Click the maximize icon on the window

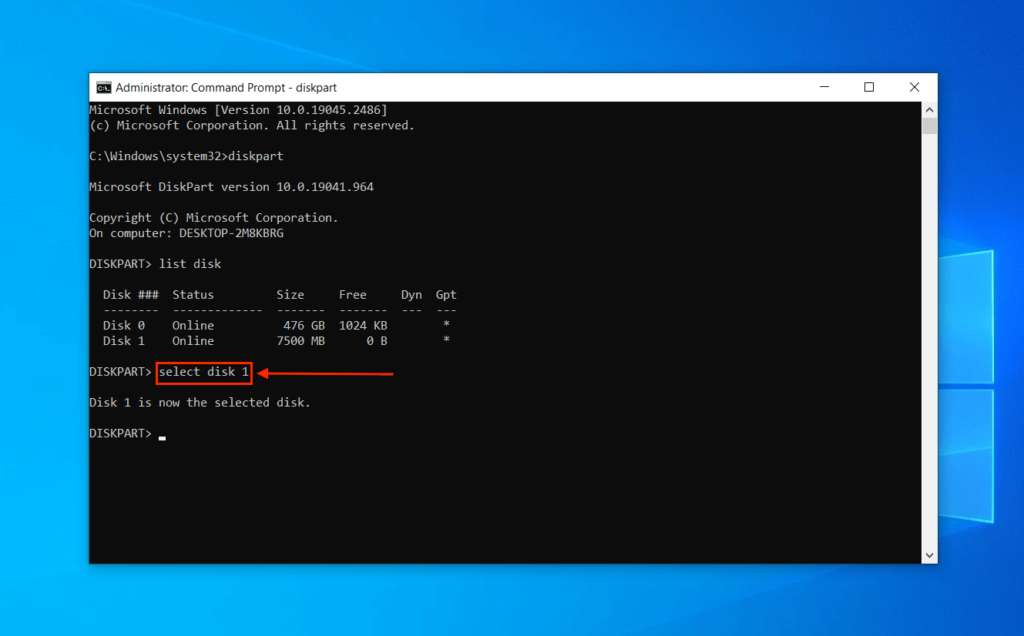point(870,87)
